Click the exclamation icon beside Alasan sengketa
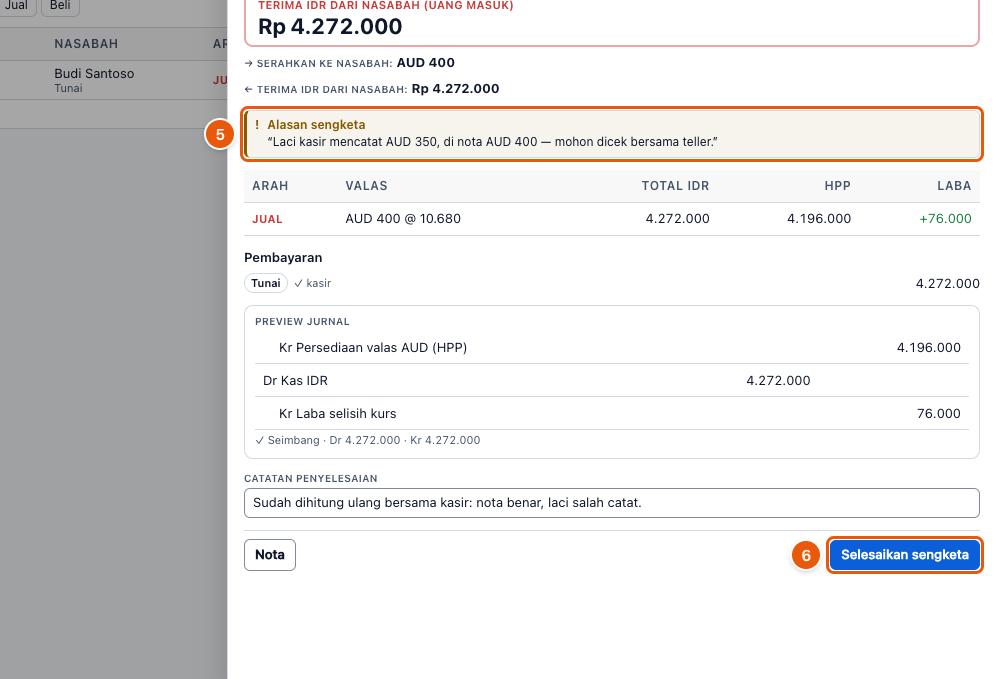This screenshot has height=679, width=996. click(x=257, y=125)
